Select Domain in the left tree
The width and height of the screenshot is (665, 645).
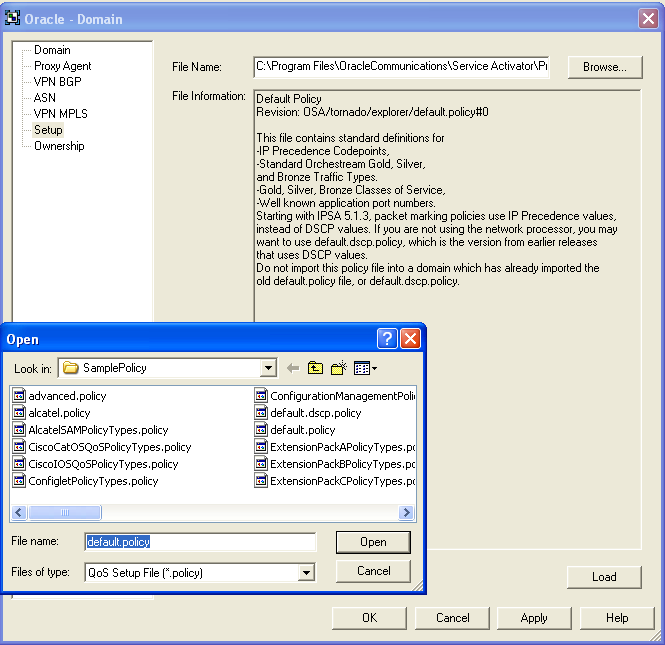(52, 50)
